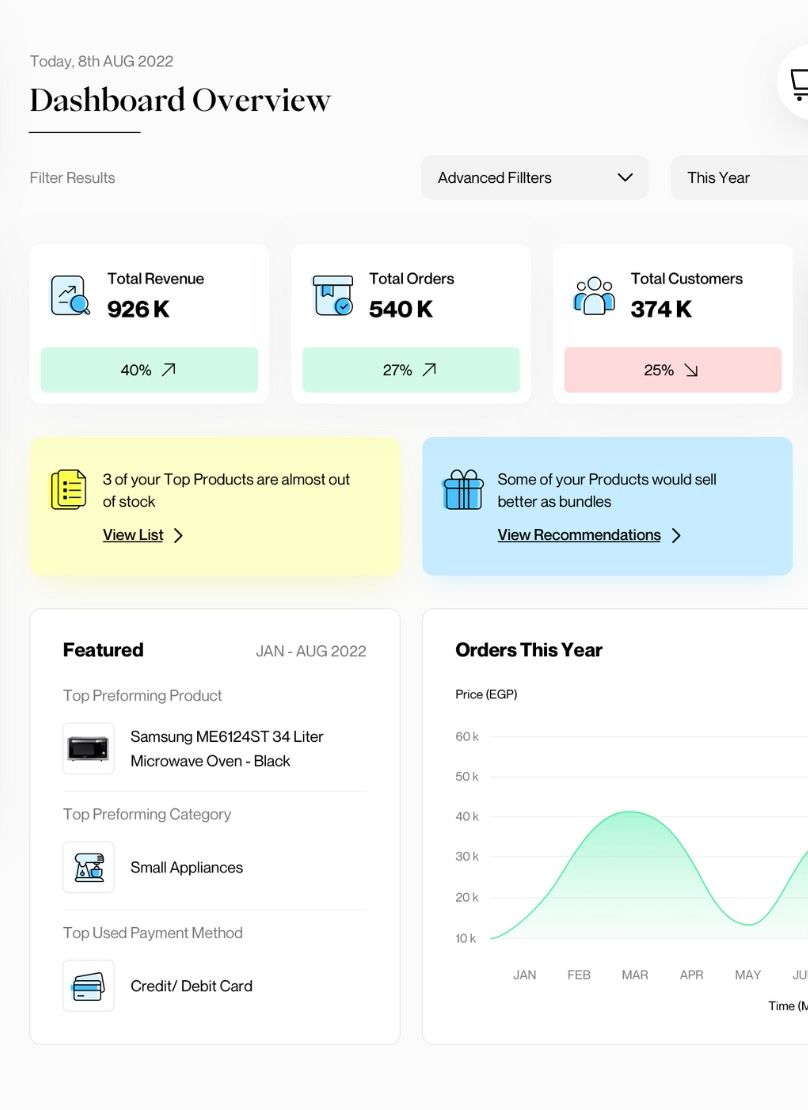Click the 40% revenue growth badge
The height and width of the screenshot is (1110, 808).
(x=149, y=370)
